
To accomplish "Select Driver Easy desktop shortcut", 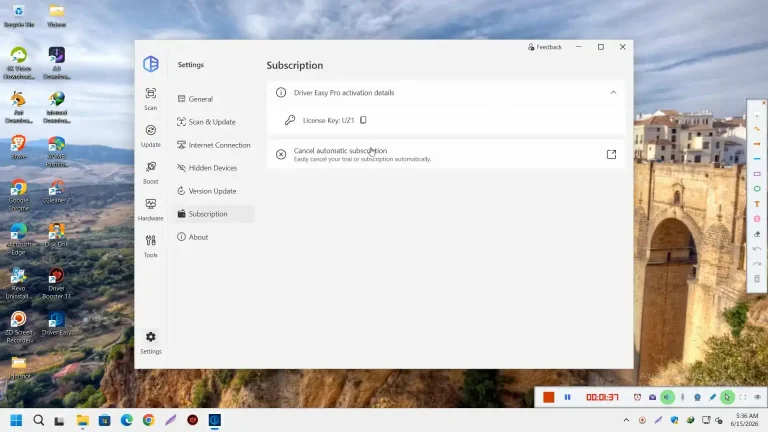I will tap(56, 323).
